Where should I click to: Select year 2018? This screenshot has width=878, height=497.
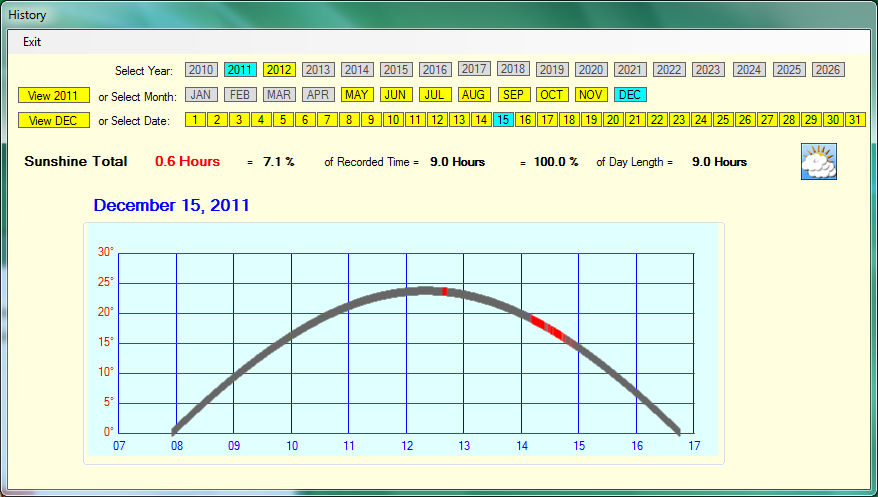(x=513, y=68)
